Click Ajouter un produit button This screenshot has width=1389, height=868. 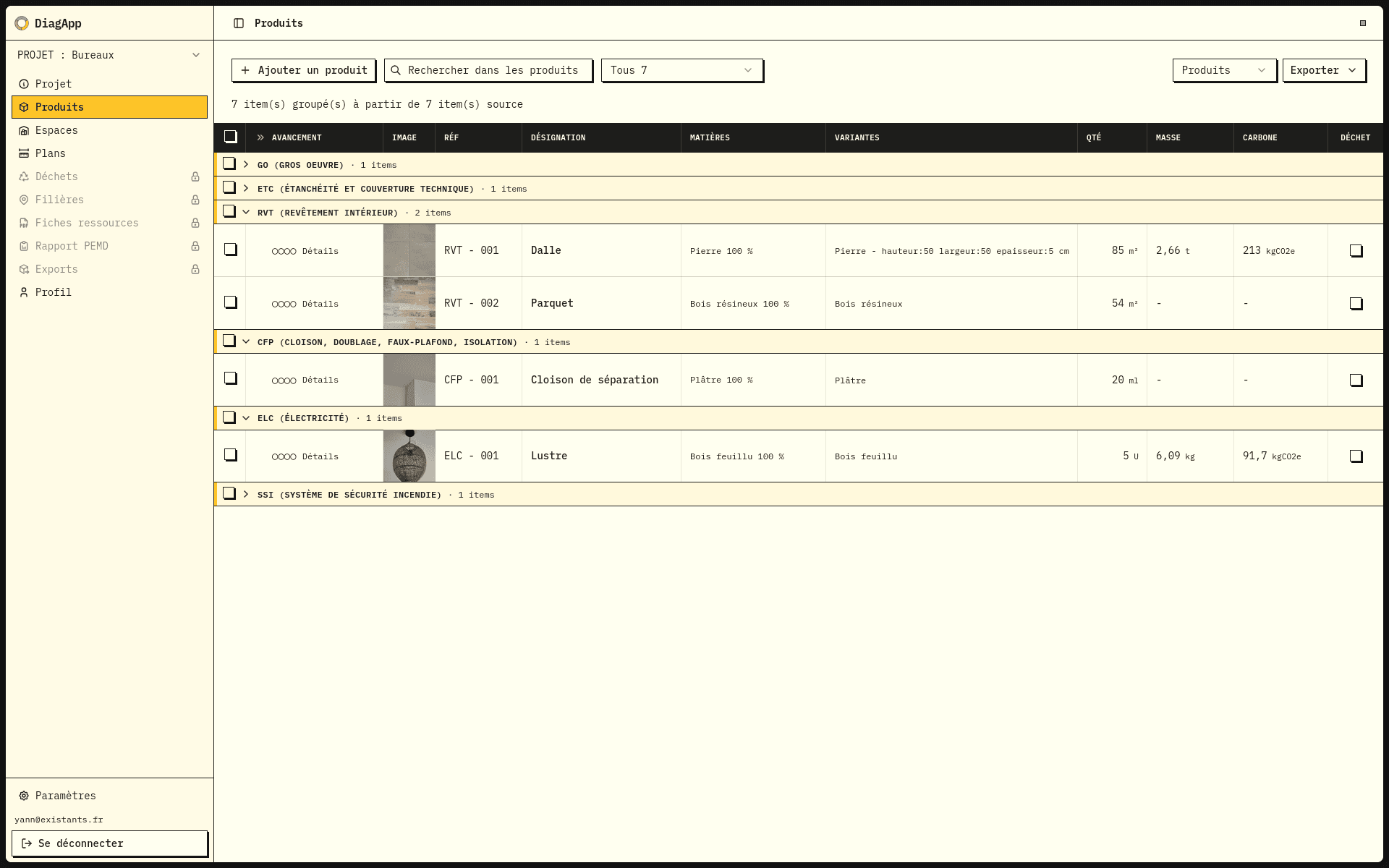(x=303, y=70)
